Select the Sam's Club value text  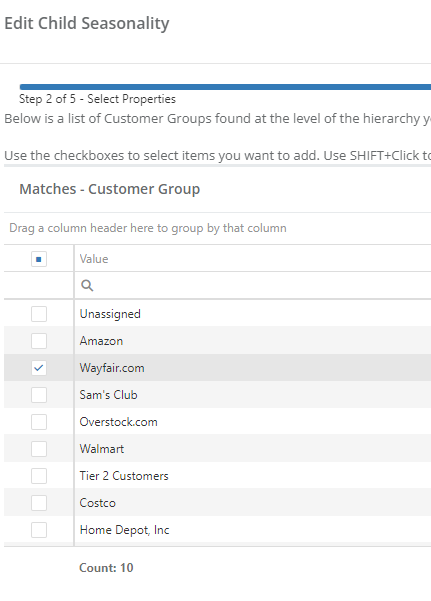click(x=109, y=395)
